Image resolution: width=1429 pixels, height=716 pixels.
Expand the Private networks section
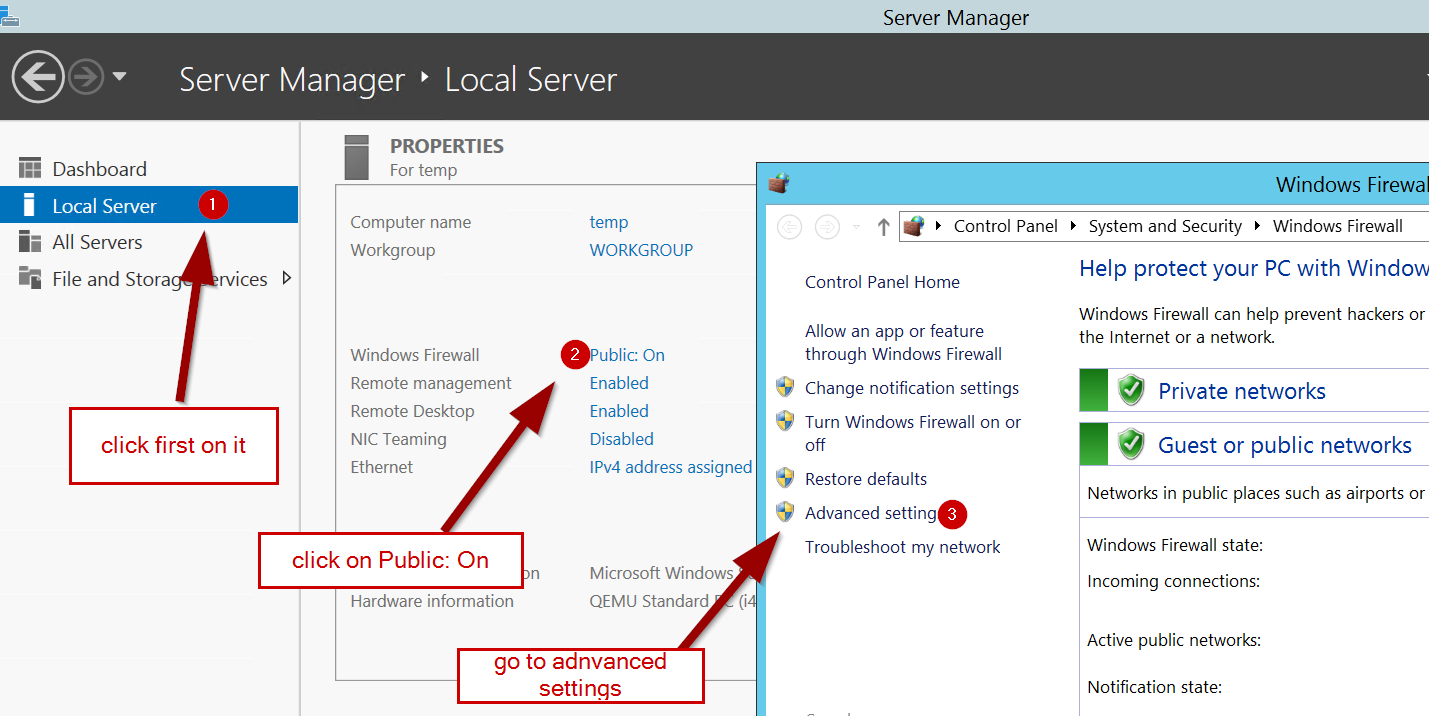1254,390
